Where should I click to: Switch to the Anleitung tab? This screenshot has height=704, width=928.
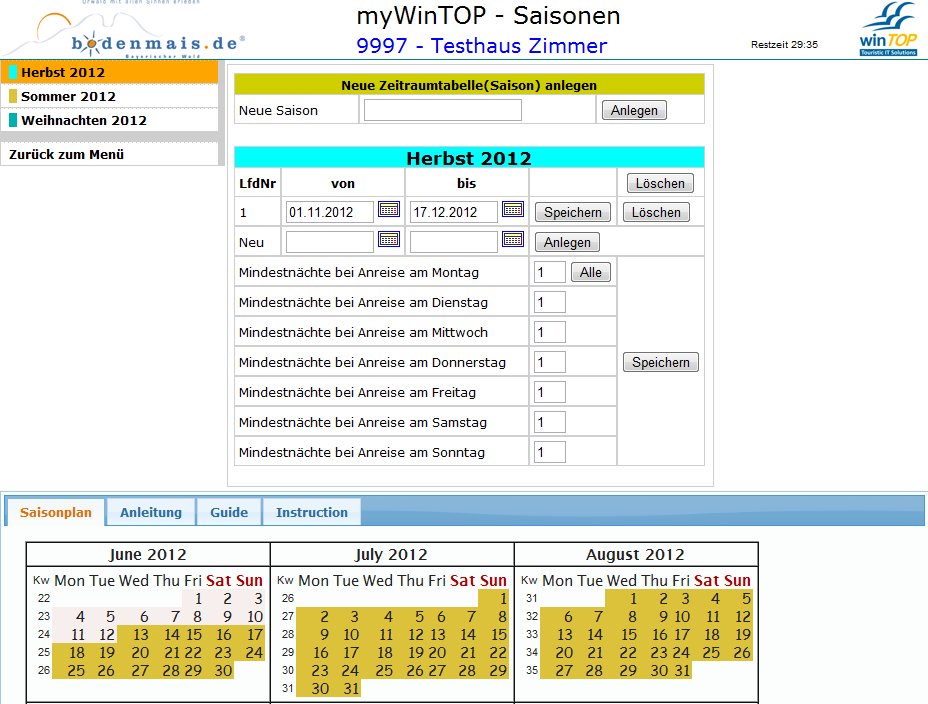[x=151, y=512]
